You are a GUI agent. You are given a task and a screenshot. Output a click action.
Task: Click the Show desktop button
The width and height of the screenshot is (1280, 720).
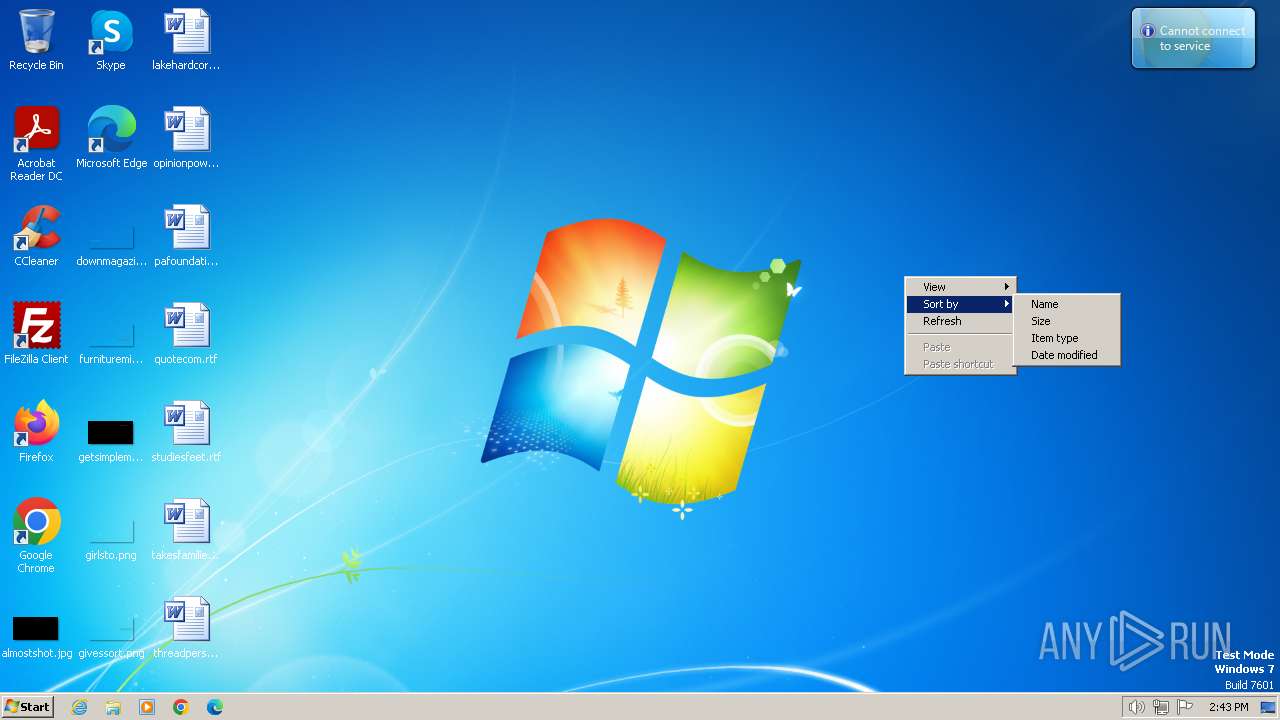coord(1268,707)
